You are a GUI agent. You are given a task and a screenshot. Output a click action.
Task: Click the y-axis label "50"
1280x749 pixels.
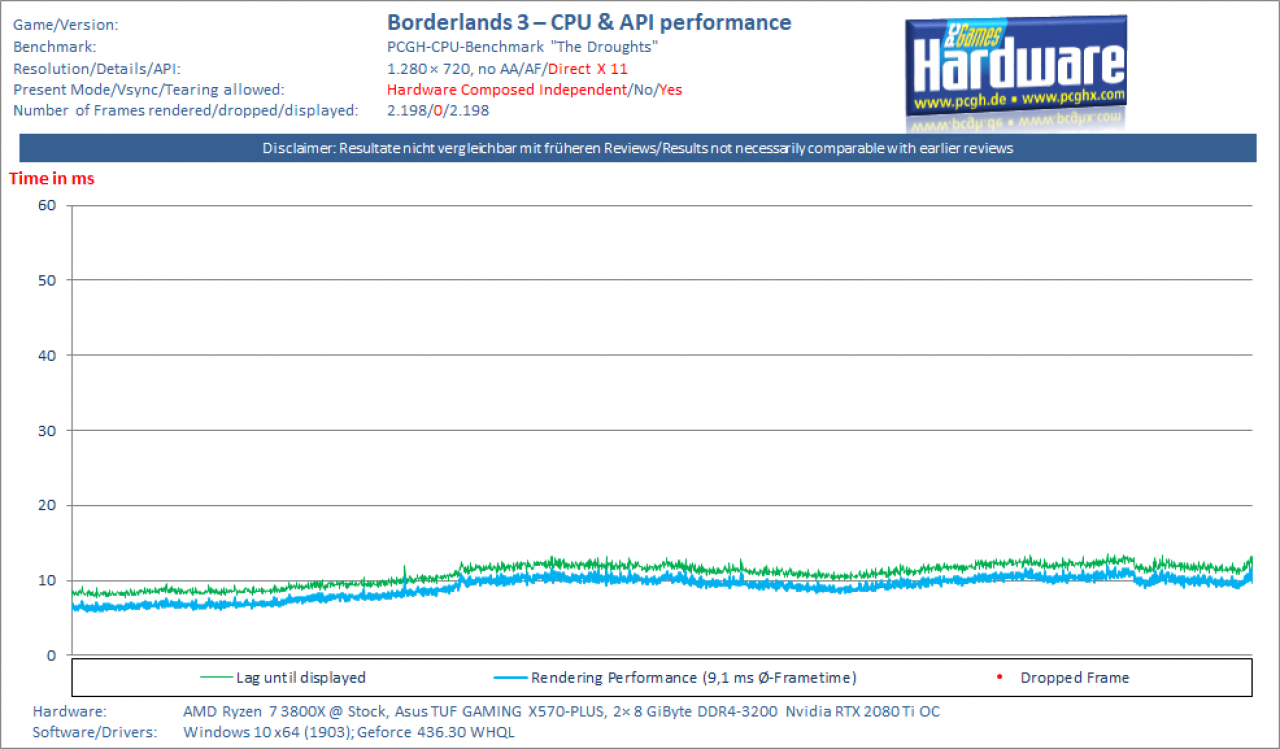coord(48,280)
